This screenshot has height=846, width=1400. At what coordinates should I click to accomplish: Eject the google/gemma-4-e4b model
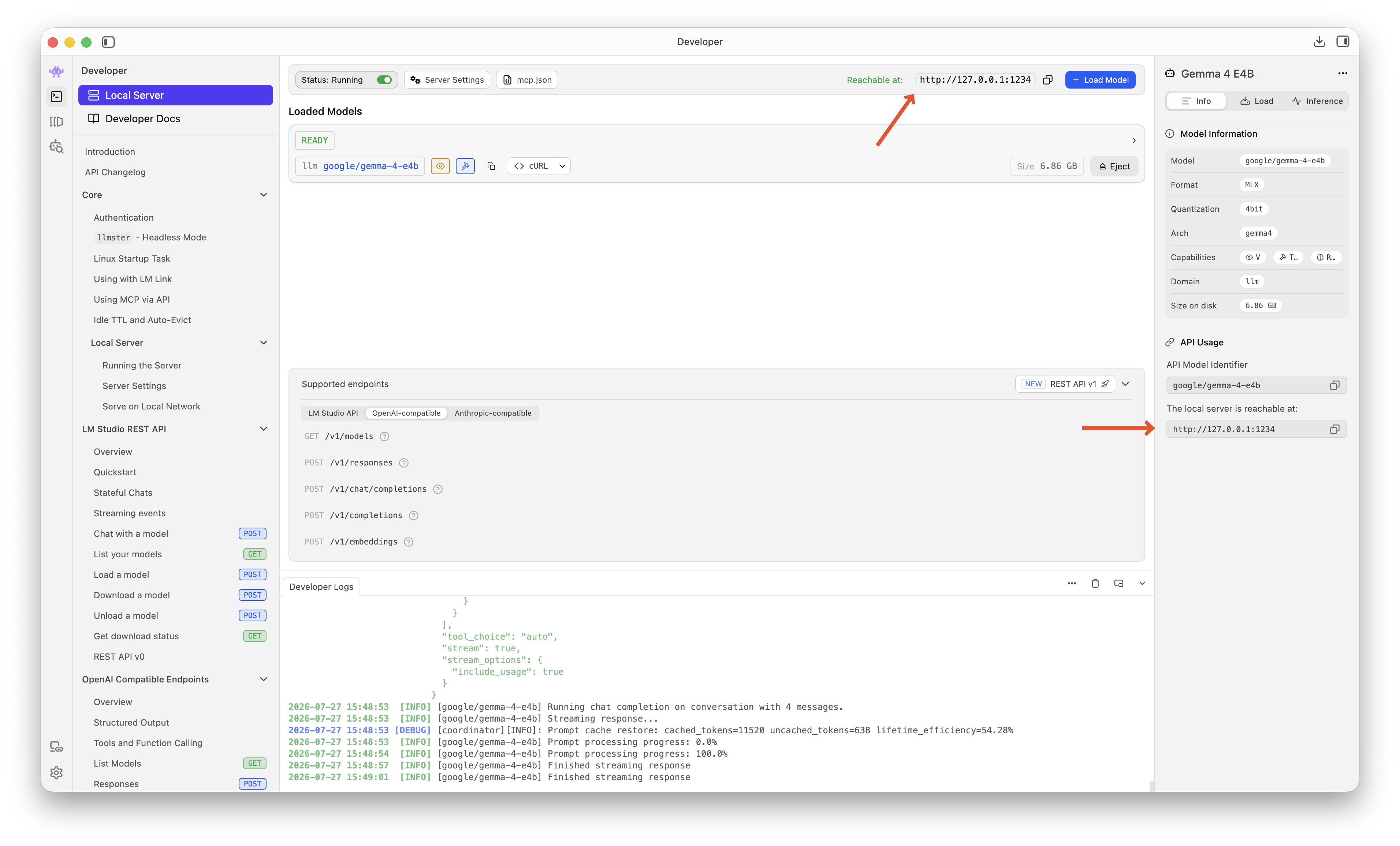pos(1114,166)
